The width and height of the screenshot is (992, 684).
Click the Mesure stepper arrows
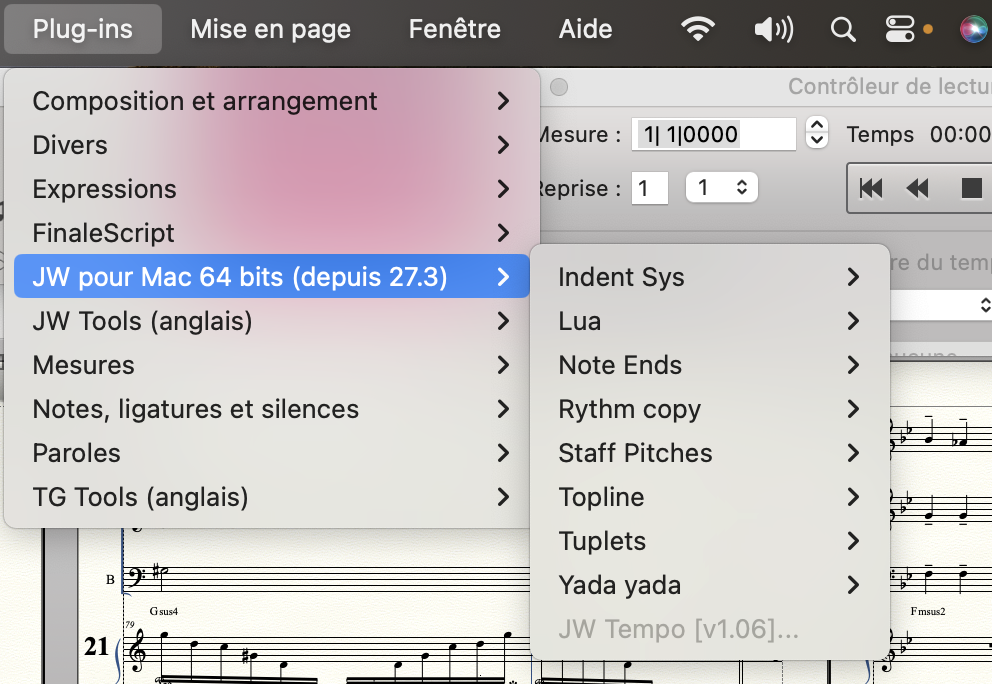pos(817,133)
